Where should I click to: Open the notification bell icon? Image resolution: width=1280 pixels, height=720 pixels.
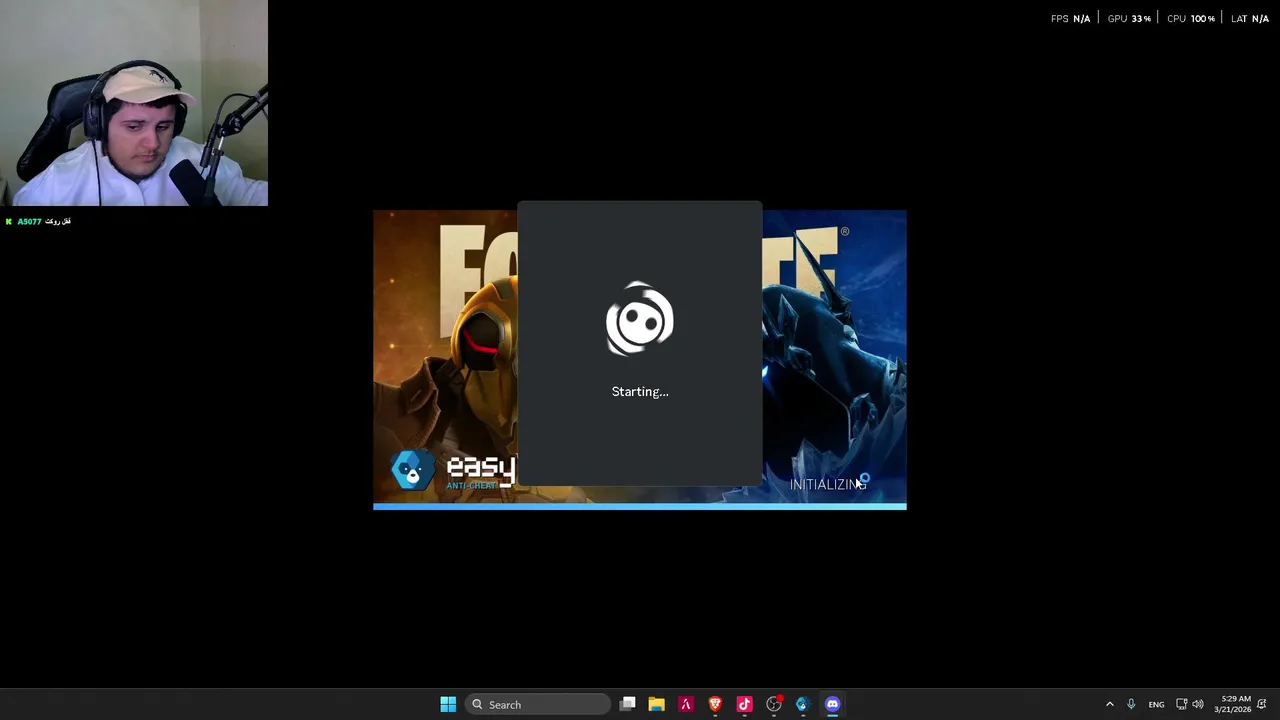pos(1263,704)
